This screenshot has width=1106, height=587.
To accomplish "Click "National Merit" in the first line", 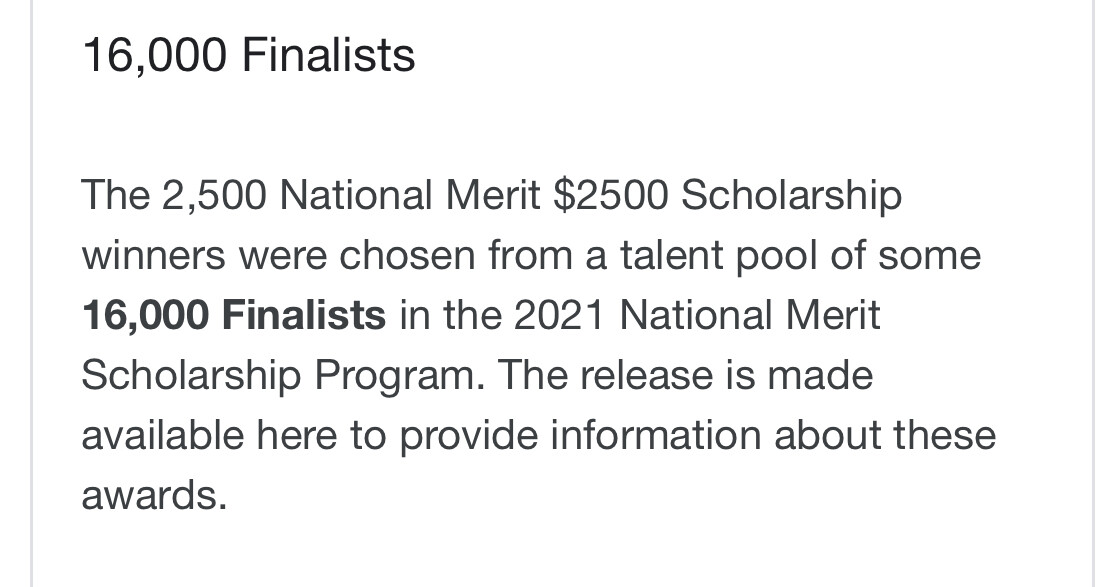I will point(410,195).
